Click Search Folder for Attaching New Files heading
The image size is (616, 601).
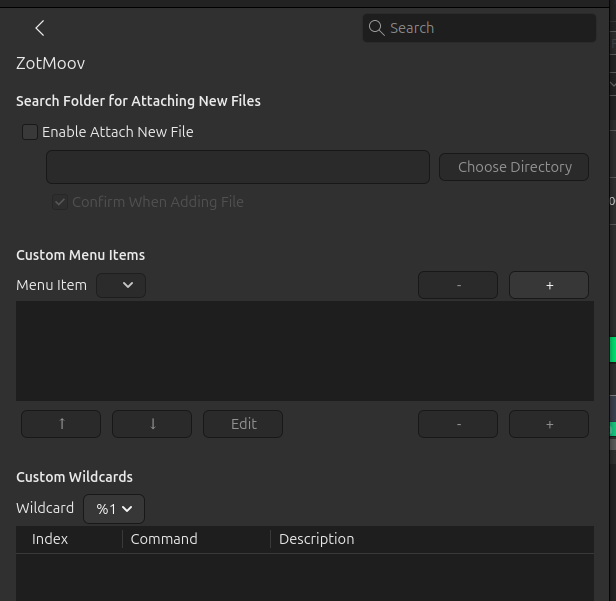click(138, 101)
